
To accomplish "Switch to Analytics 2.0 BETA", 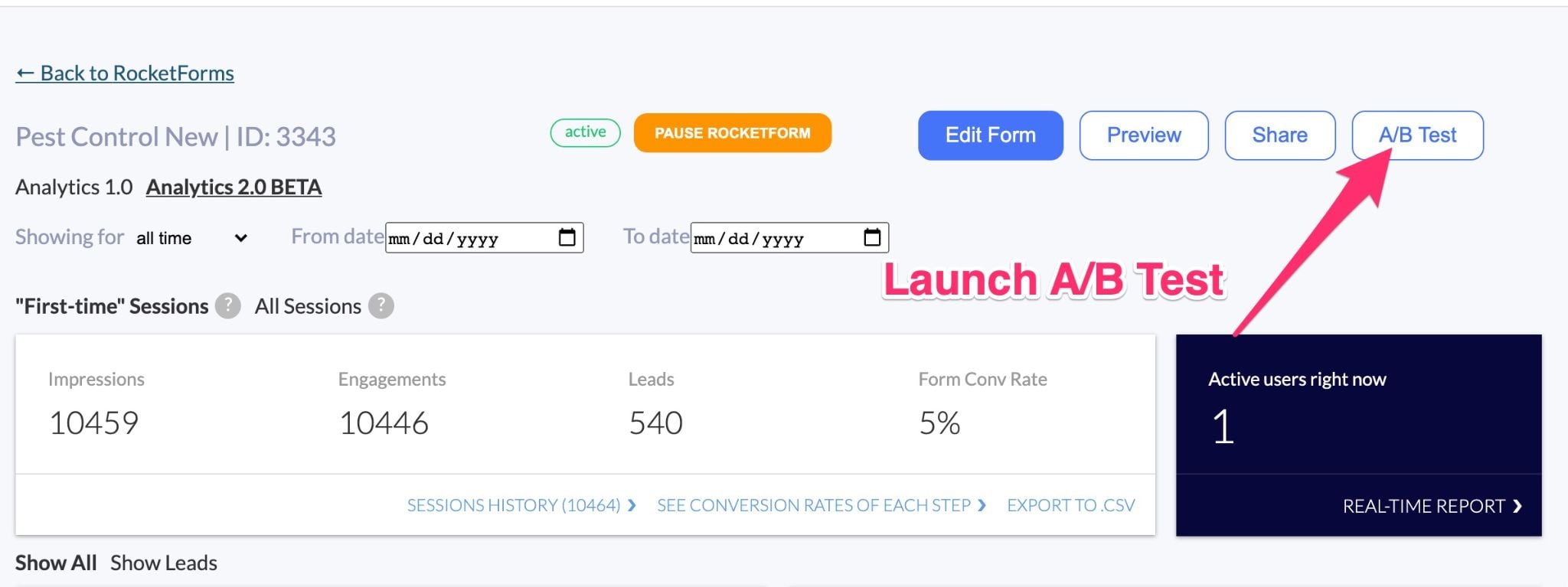I will pyautogui.click(x=234, y=188).
